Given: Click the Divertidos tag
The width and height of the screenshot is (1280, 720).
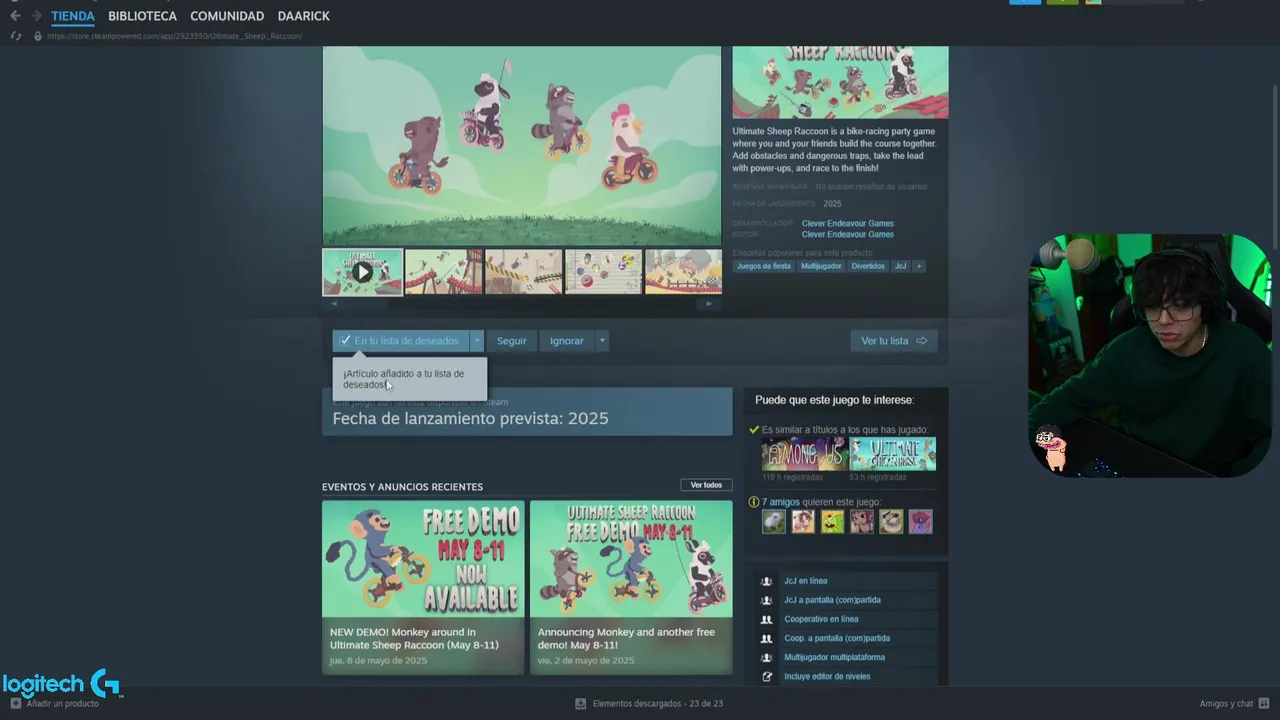Looking at the screenshot, I should coord(868,266).
